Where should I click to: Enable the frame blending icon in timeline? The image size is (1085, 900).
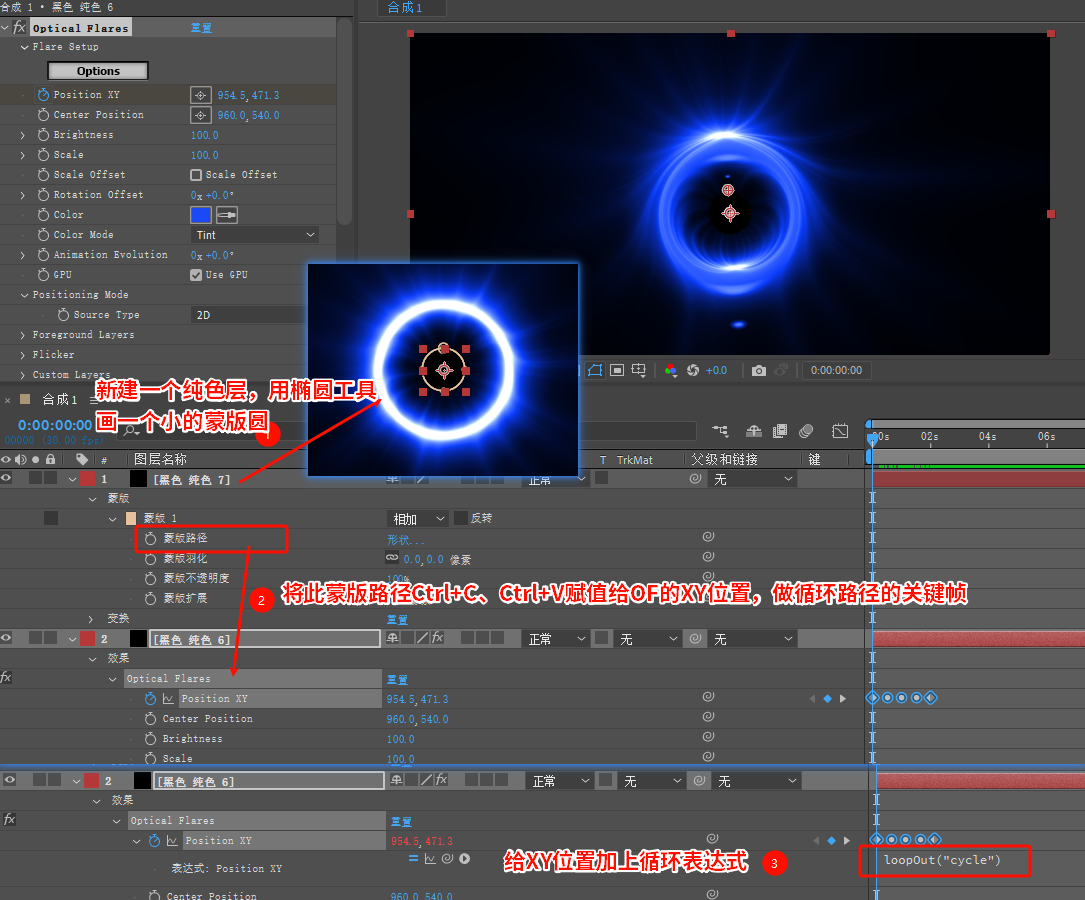780,431
